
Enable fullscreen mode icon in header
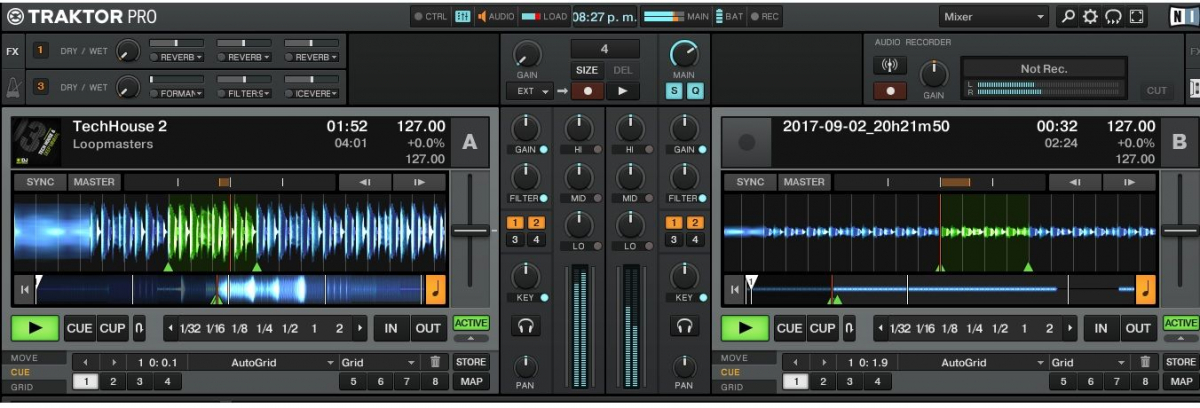(1136, 17)
